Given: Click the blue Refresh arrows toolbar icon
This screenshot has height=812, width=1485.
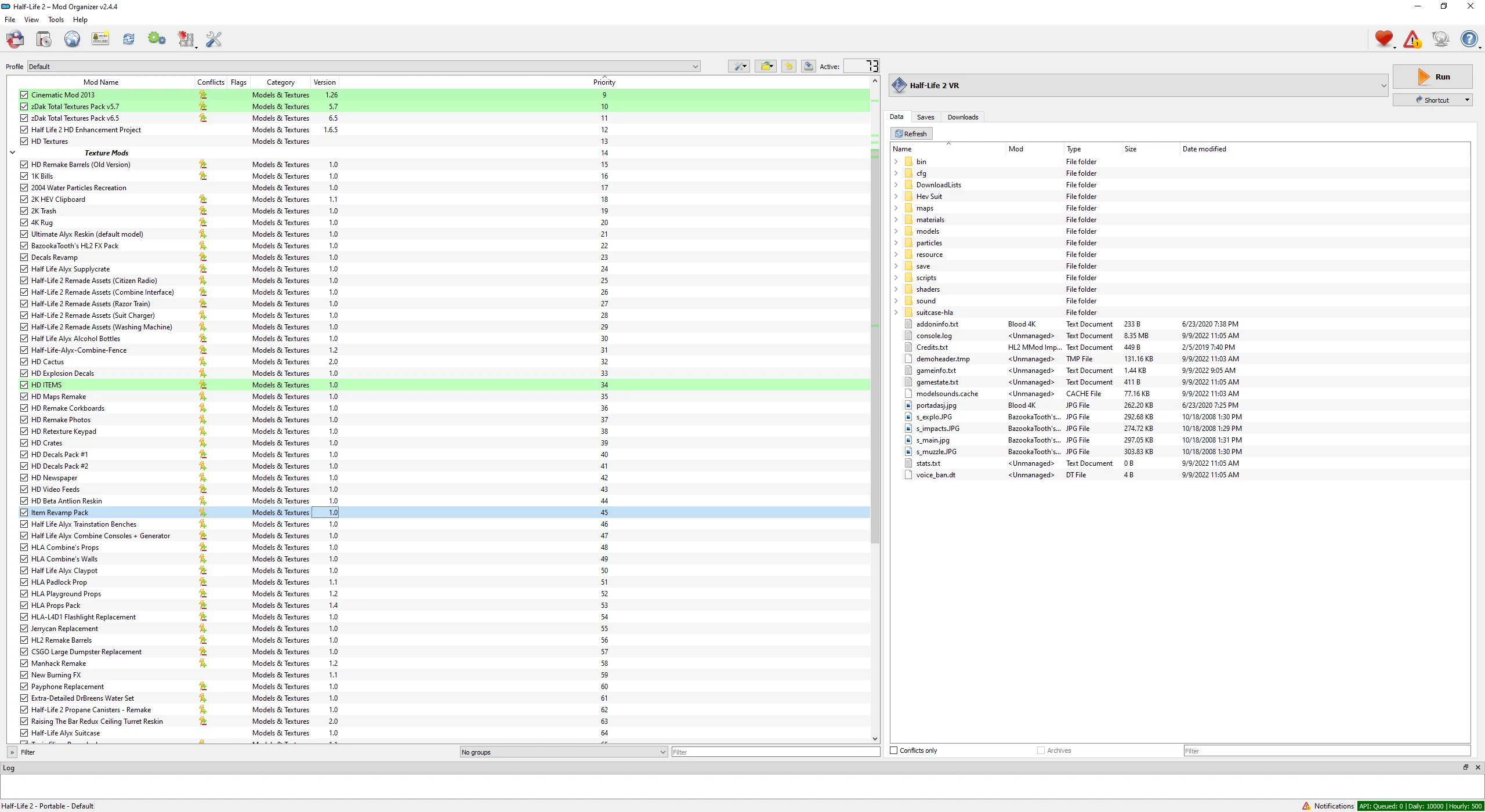Looking at the screenshot, I should coord(129,39).
